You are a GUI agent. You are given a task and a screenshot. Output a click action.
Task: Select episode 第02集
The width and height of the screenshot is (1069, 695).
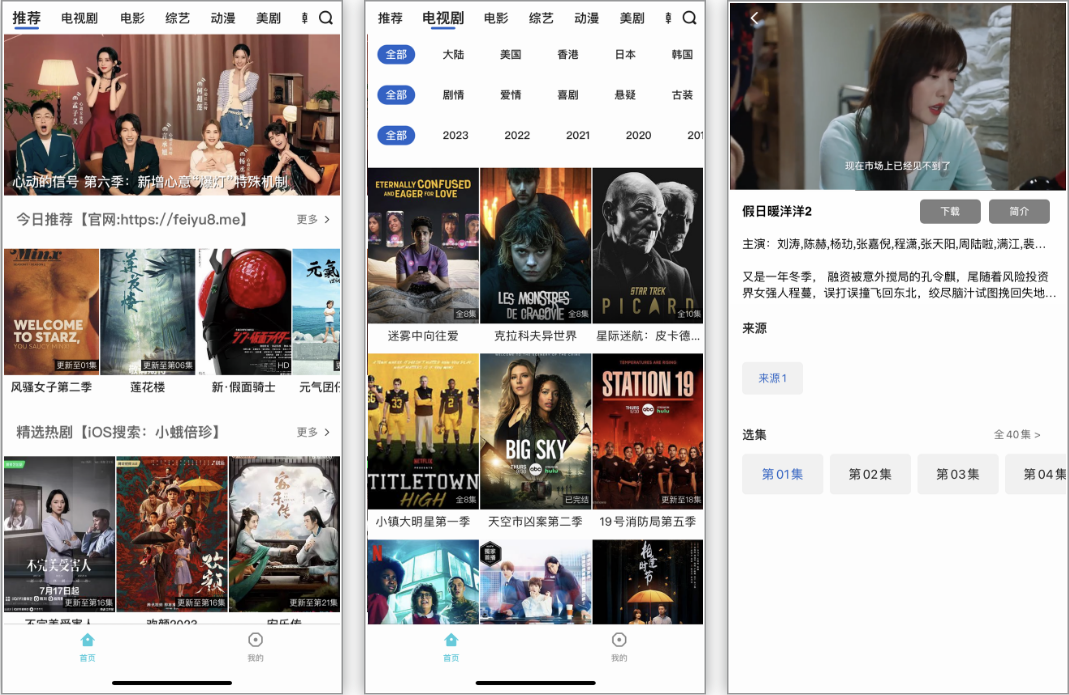click(x=870, y=474)
